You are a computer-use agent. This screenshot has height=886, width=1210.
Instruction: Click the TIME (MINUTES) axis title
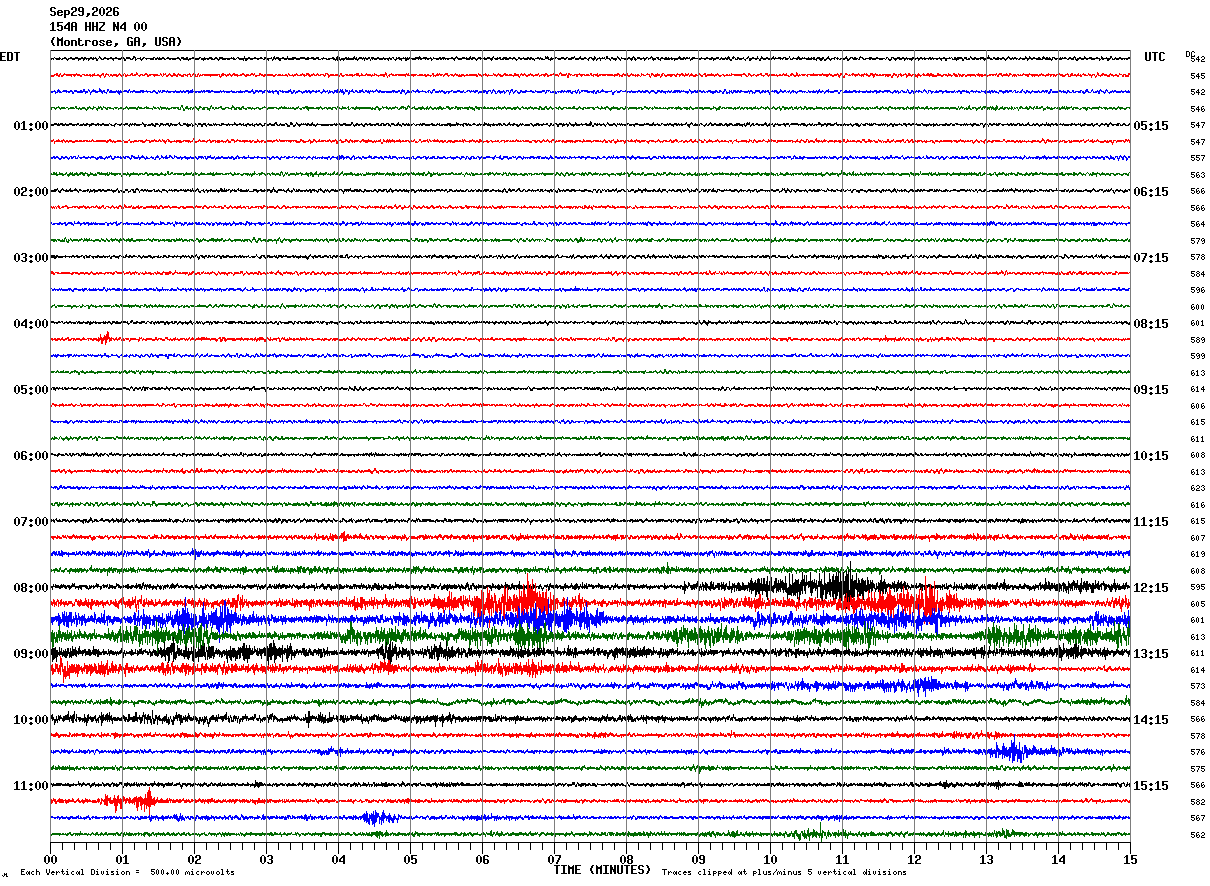tap(602, 869)
